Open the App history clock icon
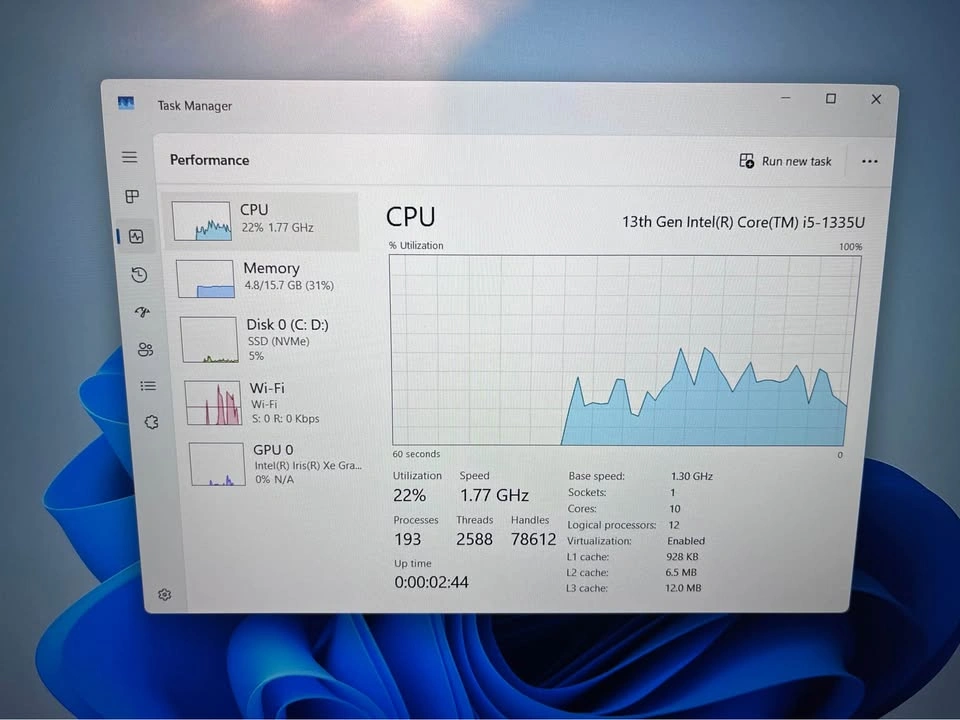Image resolution: width=960 pixels, height=720 pixels. click(139, 275)
